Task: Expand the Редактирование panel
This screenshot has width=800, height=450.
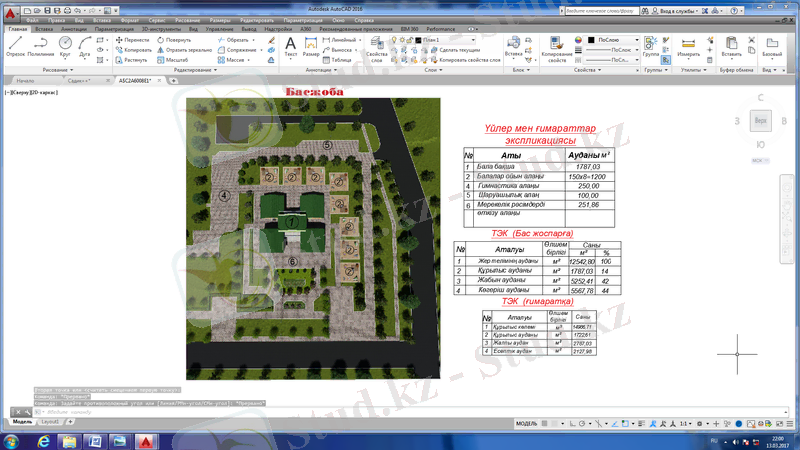Action: click(x=194, y=70)
